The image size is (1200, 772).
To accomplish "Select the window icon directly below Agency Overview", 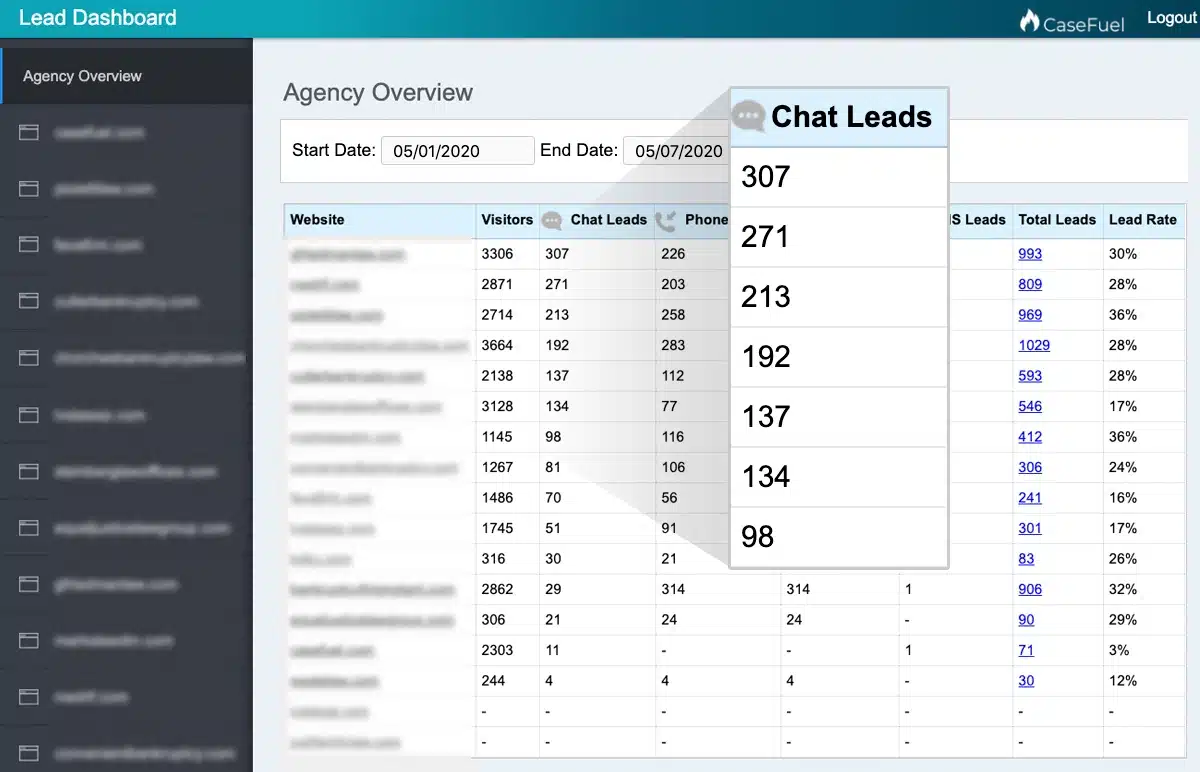I will pos(29,132).
